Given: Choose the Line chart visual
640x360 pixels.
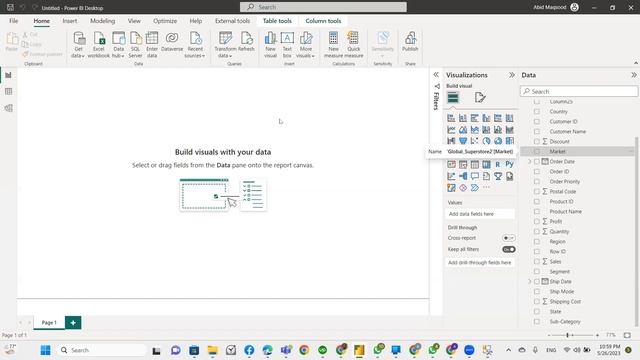Looking at the screenshot, I should click(x=451, y=129).
